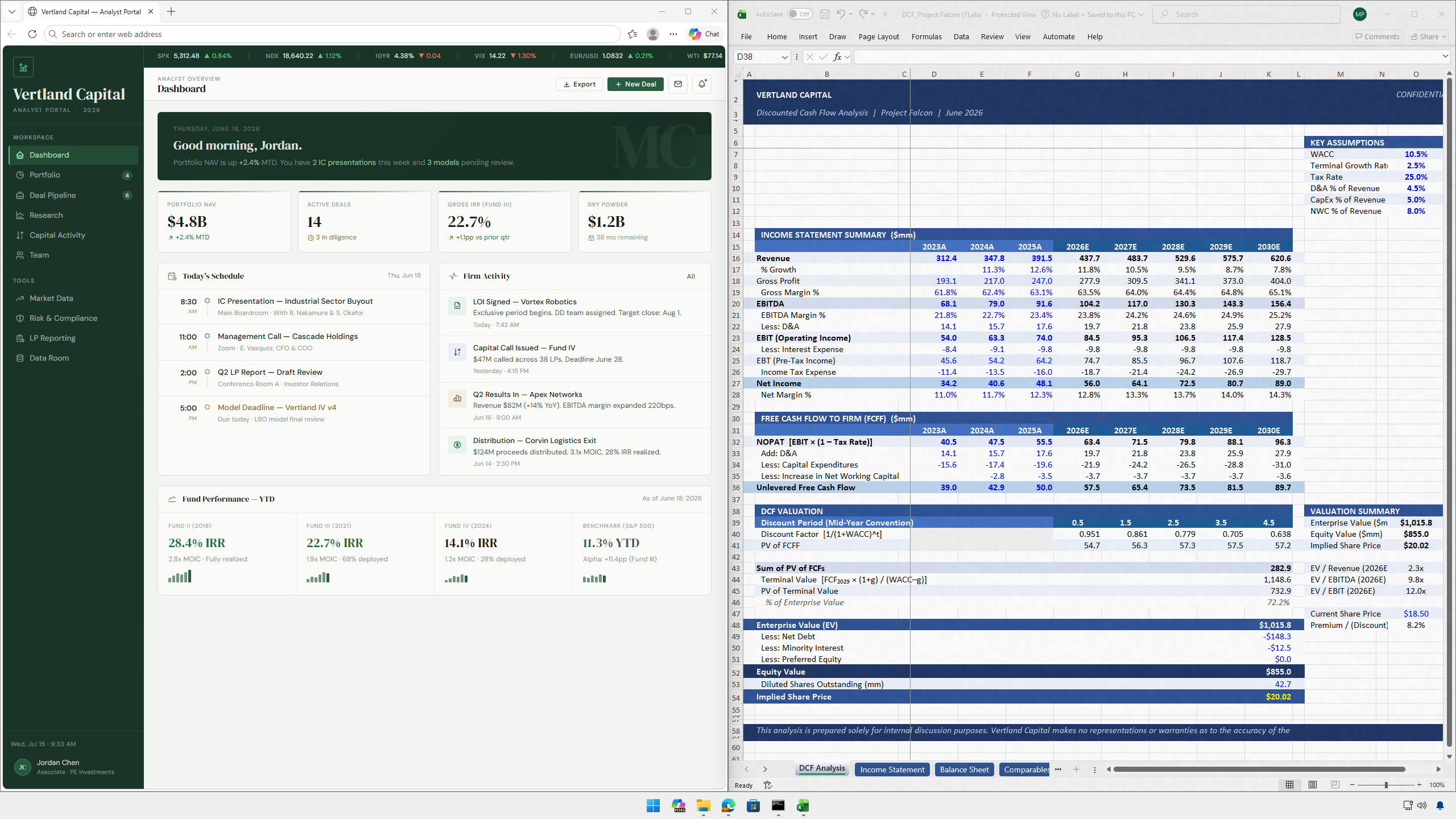Click the New Deal button
Image resolution: width=1456 pixels, height=819 pixels.
pos(635,84)
